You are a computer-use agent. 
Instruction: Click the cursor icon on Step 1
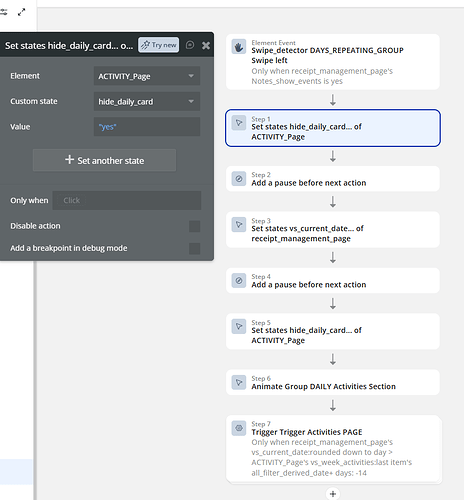point(239,123)
